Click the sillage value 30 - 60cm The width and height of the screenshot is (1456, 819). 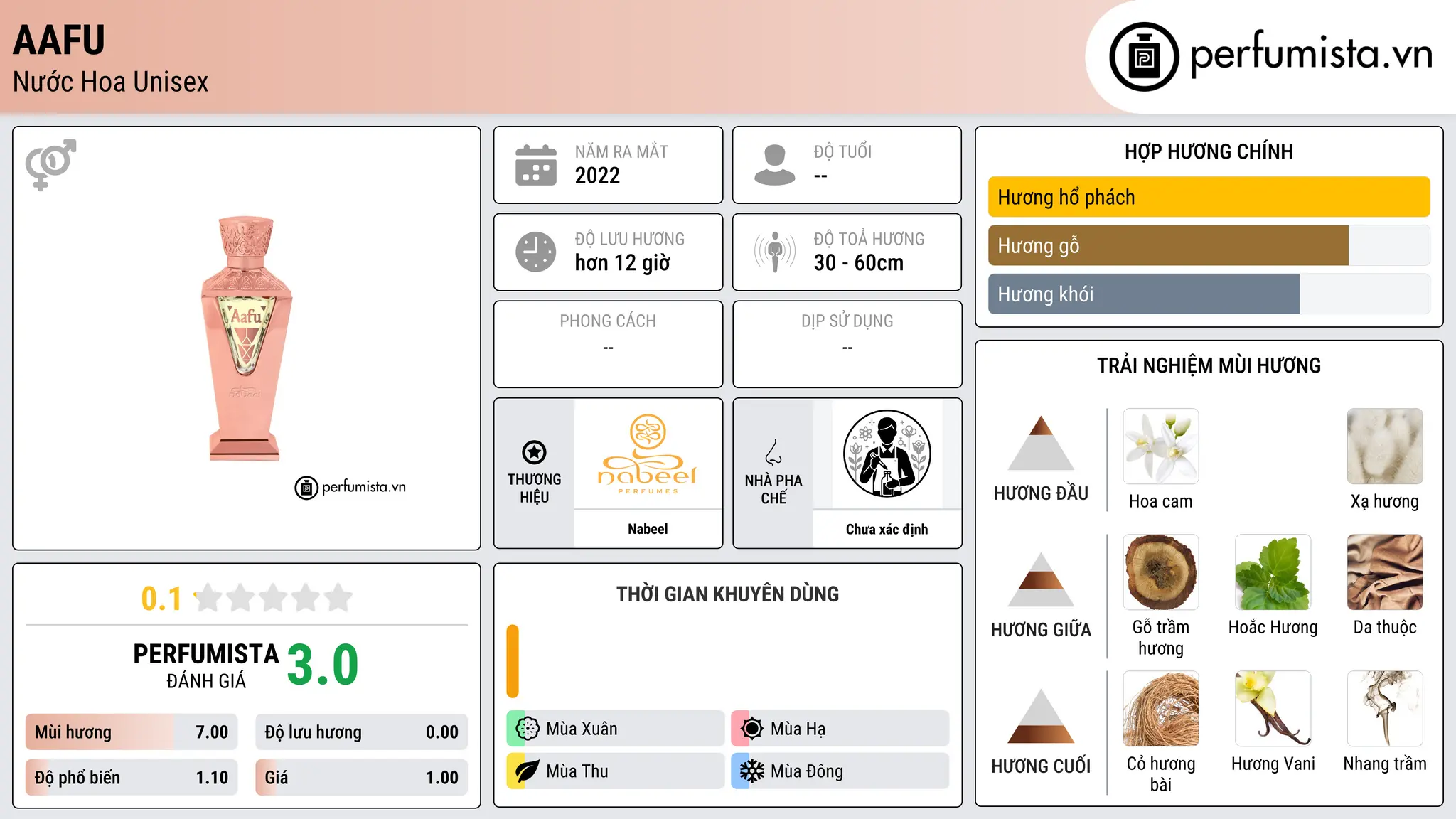859,263
